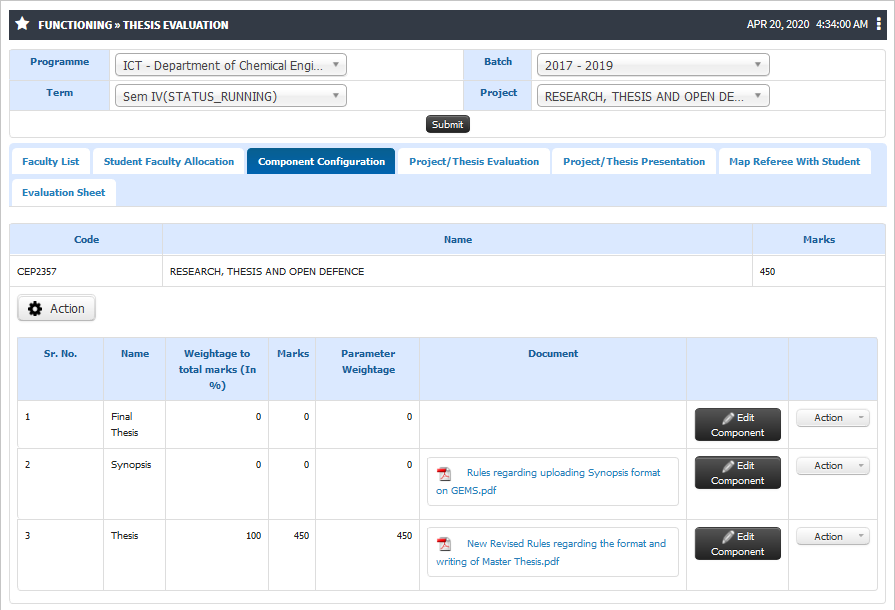Expand Action dropdown for Final Thesis row
This screenshot has height=610, width=895.
click(833, 418)
